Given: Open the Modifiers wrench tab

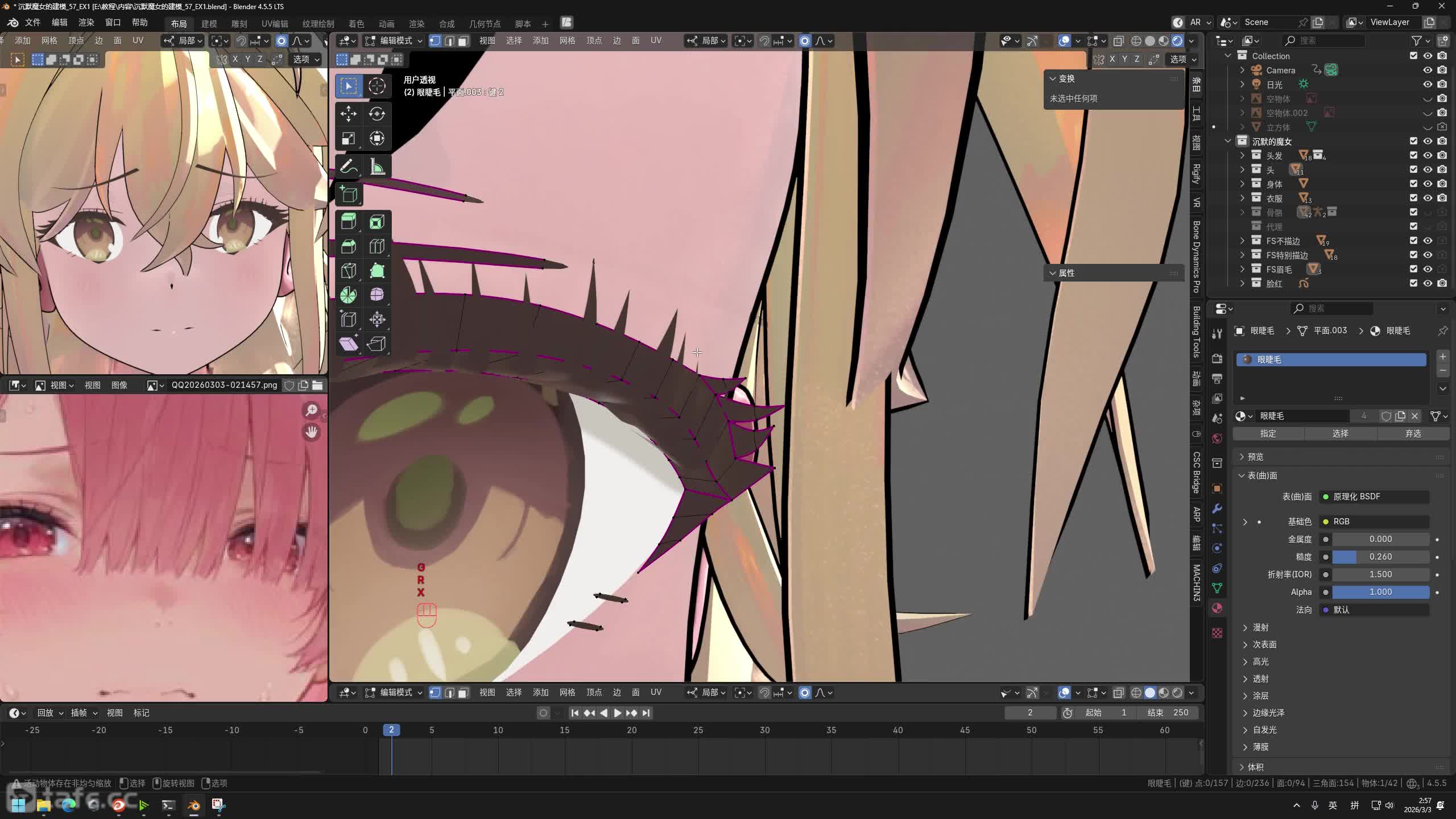Looking at the screenshot, I should [1217, 508].
